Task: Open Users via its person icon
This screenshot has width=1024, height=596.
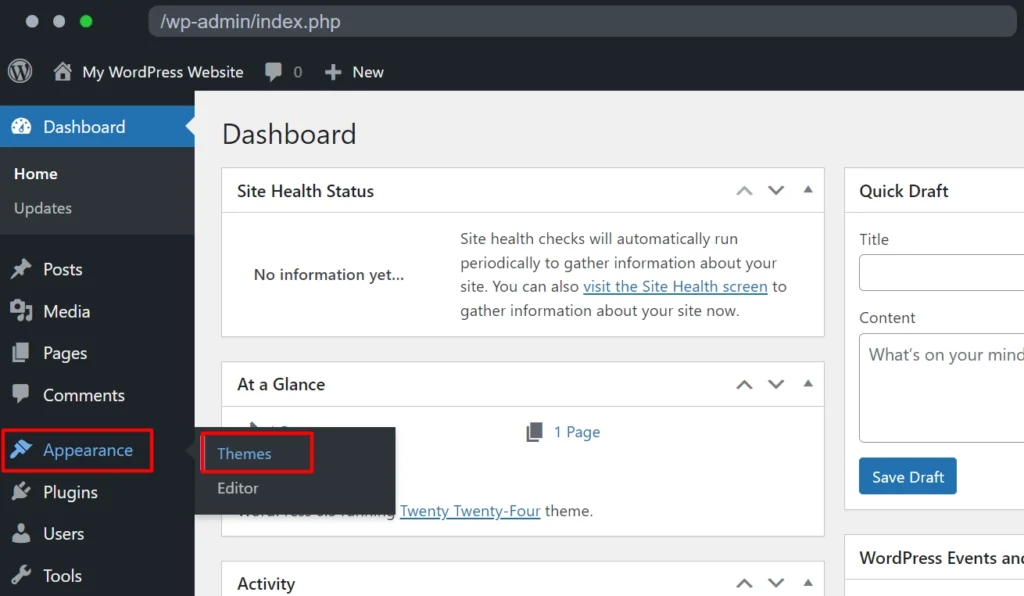Action: pos(22,533)
